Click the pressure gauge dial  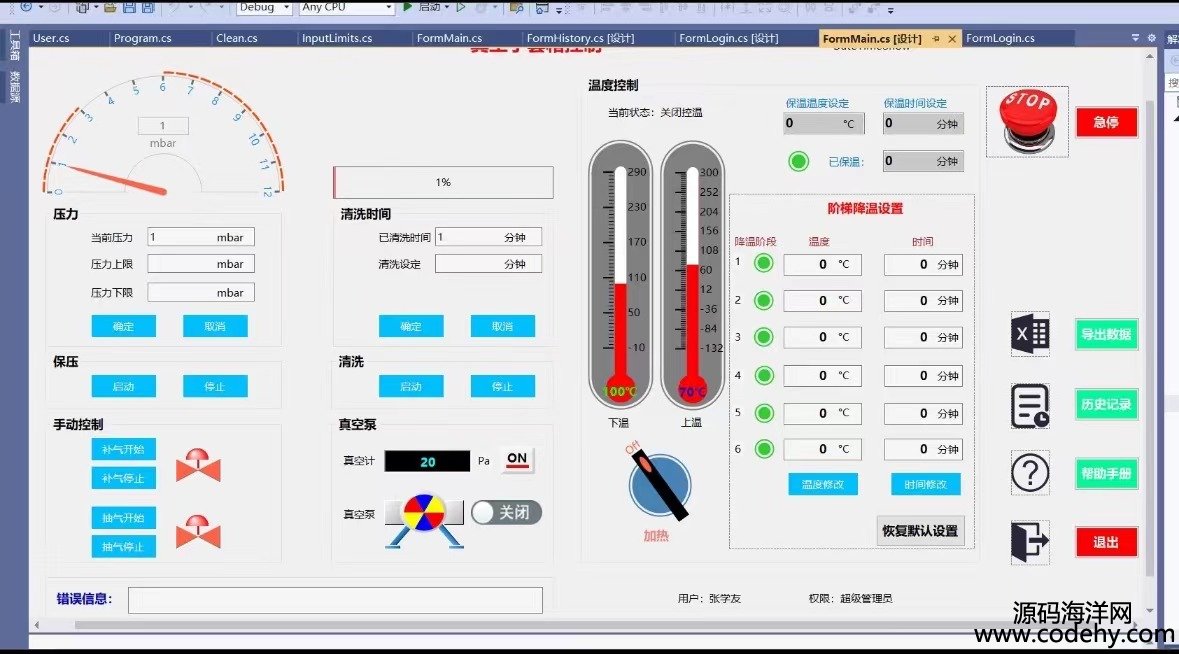163,134
